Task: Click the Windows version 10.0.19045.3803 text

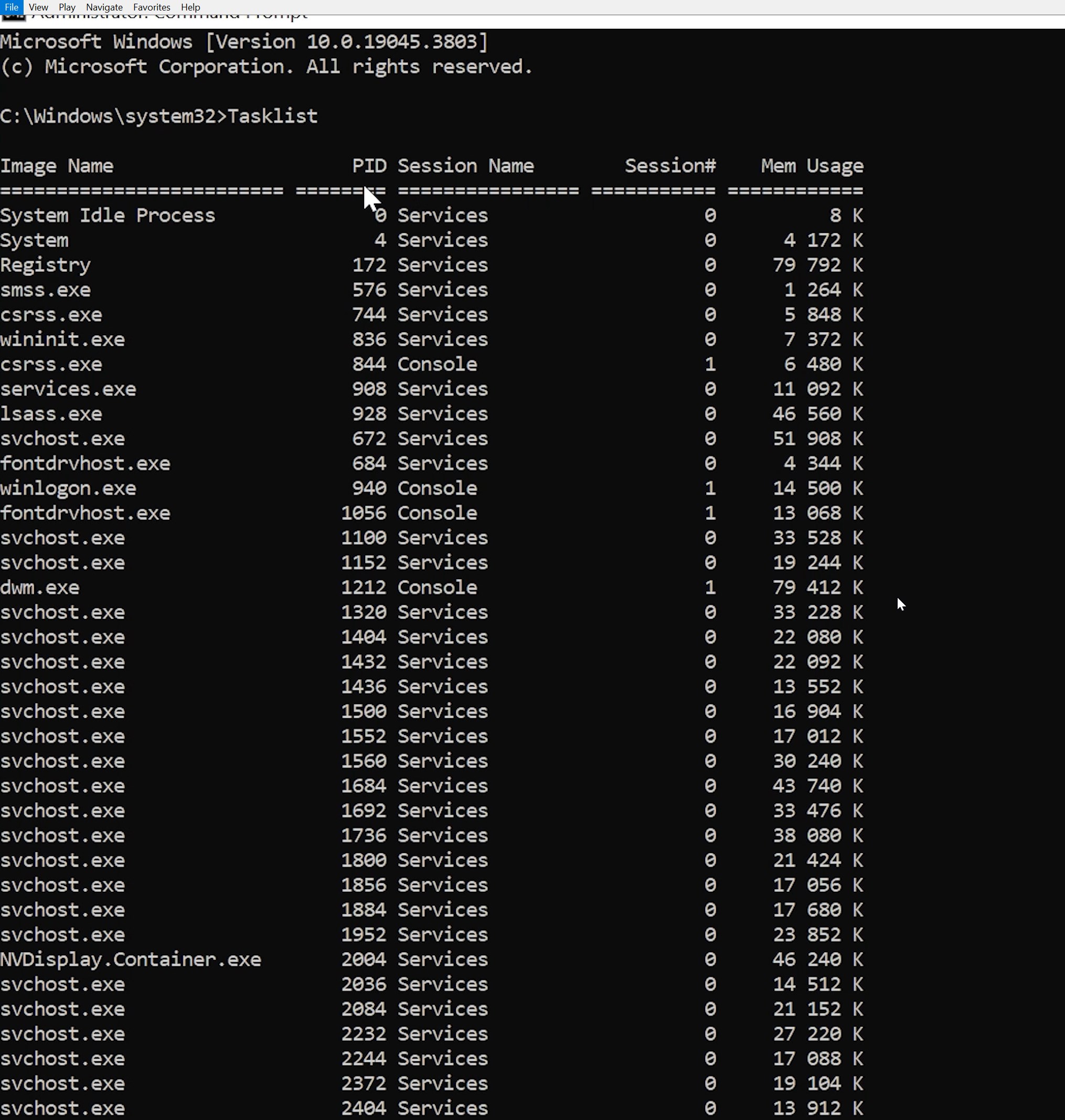Action: click(x=346, y=41)
